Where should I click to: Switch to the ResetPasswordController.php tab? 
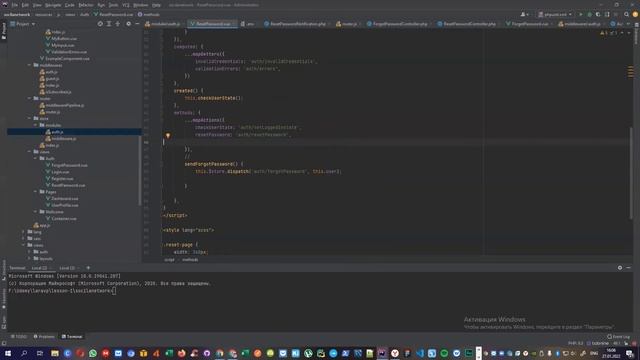(x=469, y=24)
